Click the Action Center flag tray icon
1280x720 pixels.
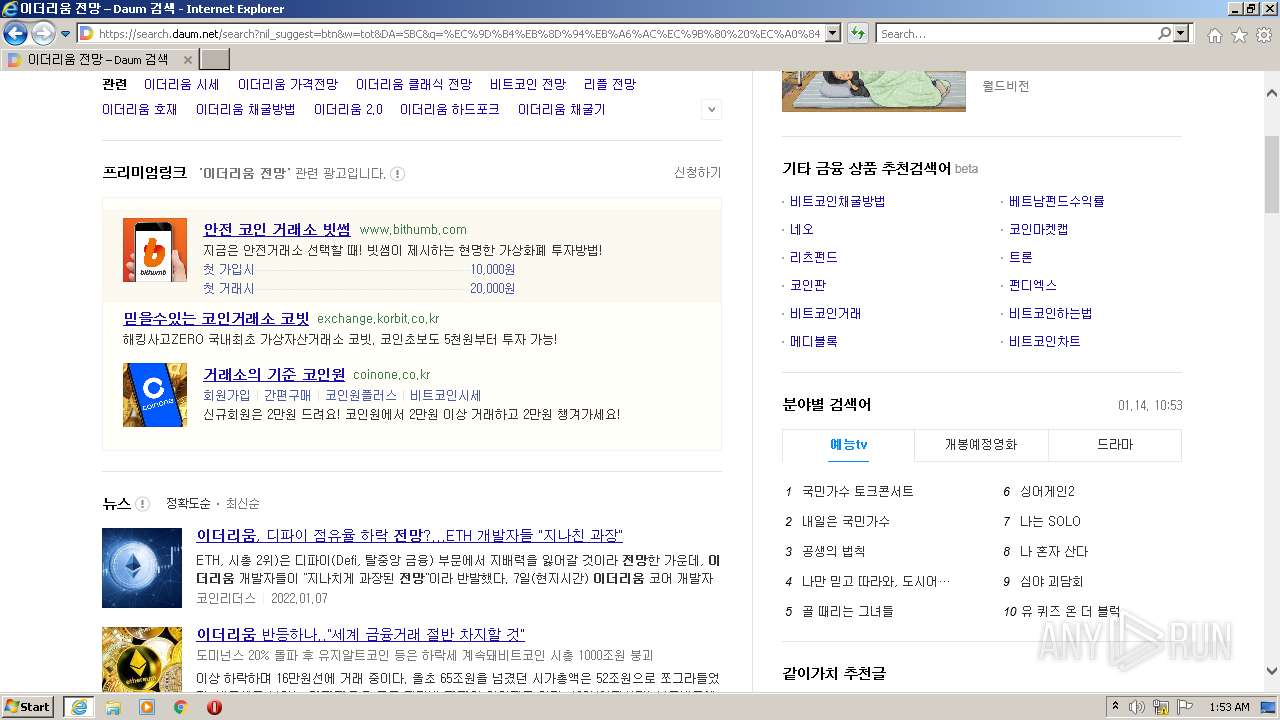pyautogui.click(x=1185, y=707)
